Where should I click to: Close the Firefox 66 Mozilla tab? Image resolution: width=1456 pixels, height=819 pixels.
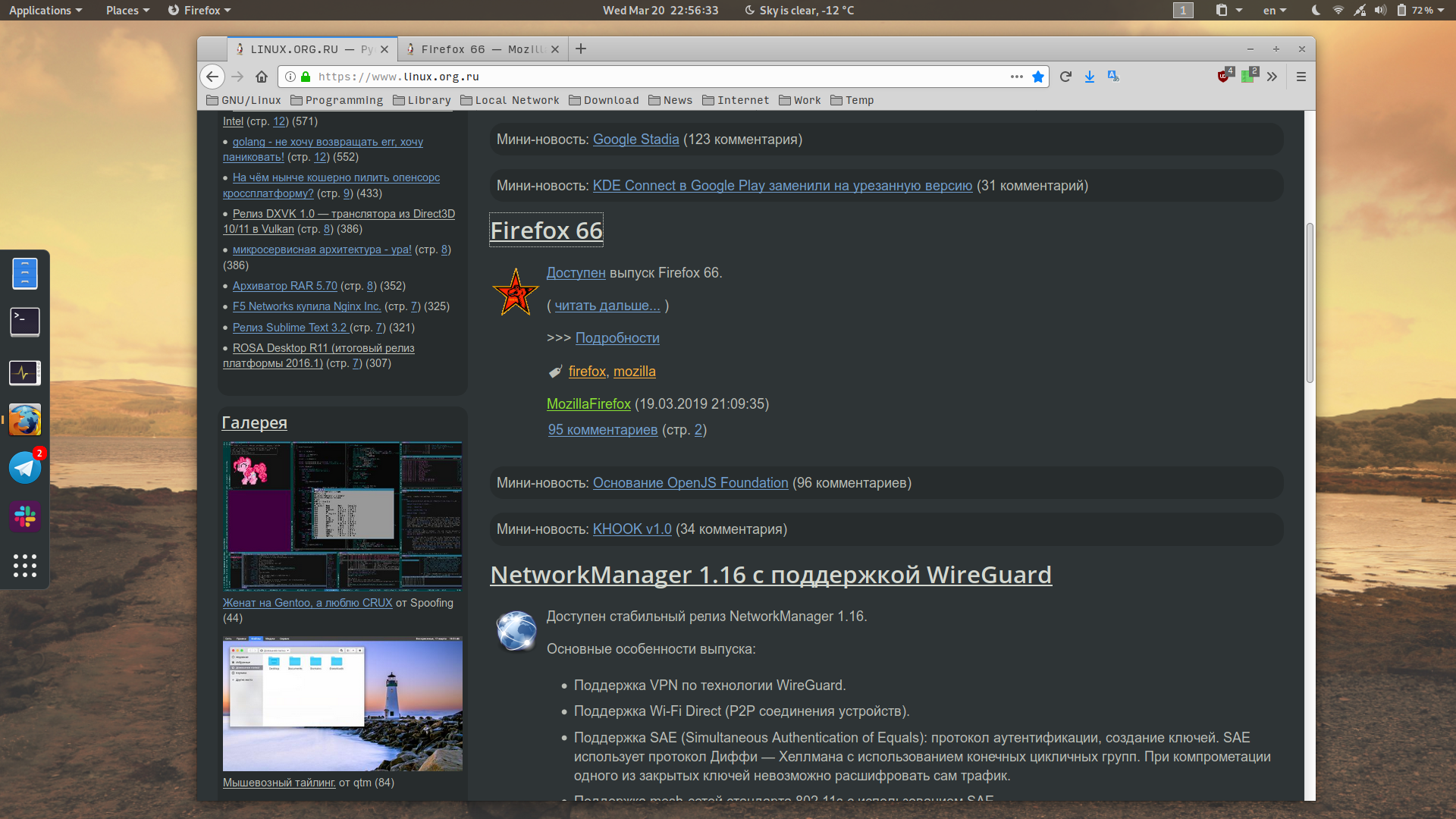[x=555, y=49]
